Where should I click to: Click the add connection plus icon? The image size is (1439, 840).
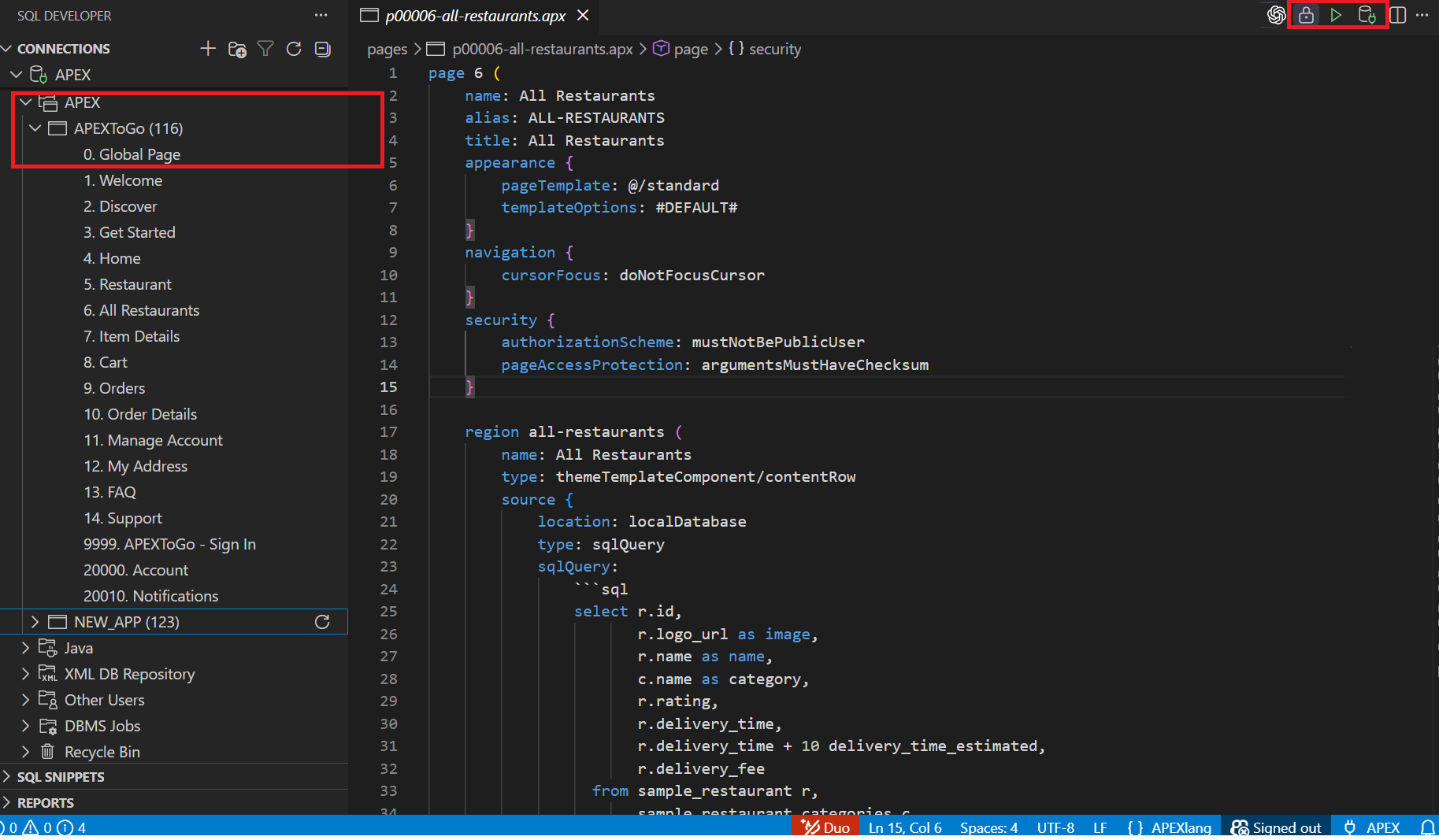tap(208, 49)
